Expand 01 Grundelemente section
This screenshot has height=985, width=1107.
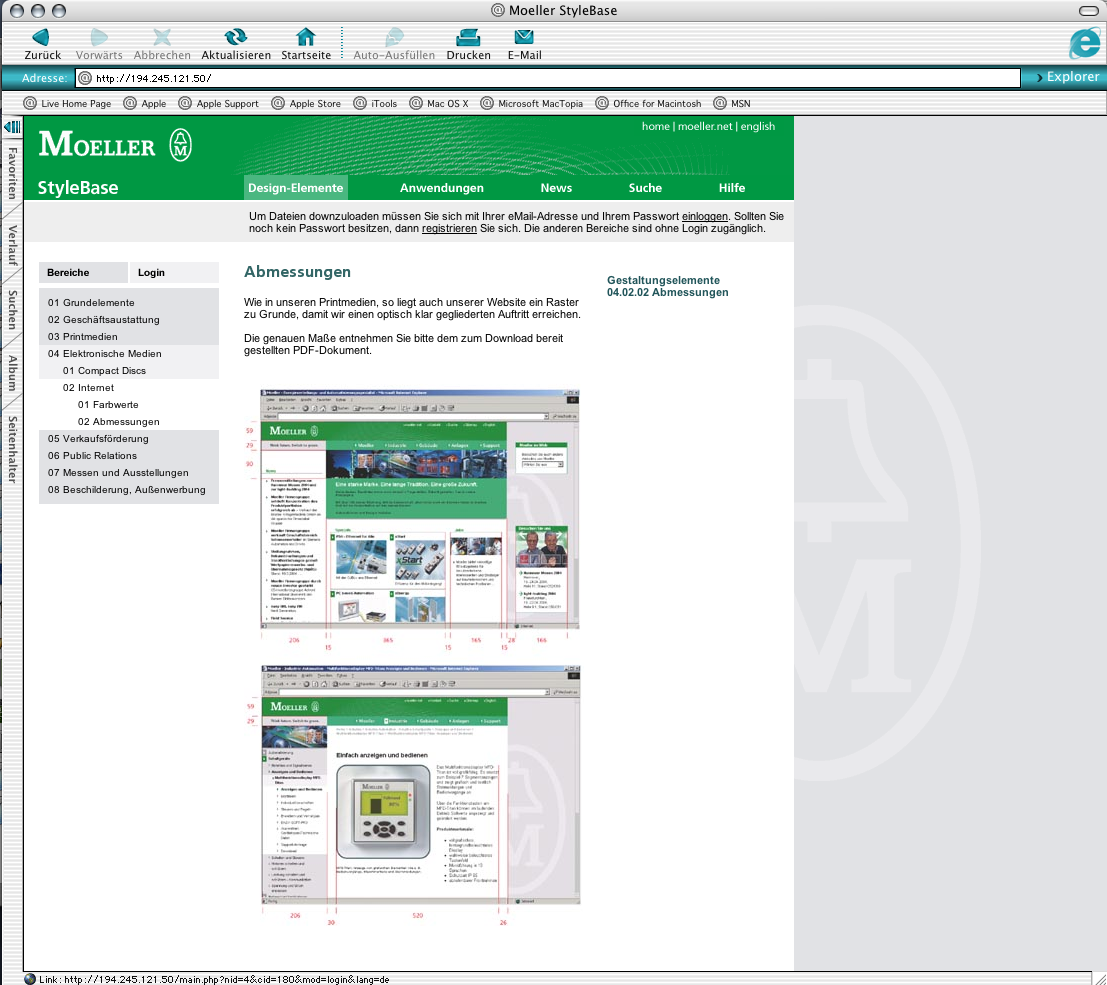coord(91,303)
